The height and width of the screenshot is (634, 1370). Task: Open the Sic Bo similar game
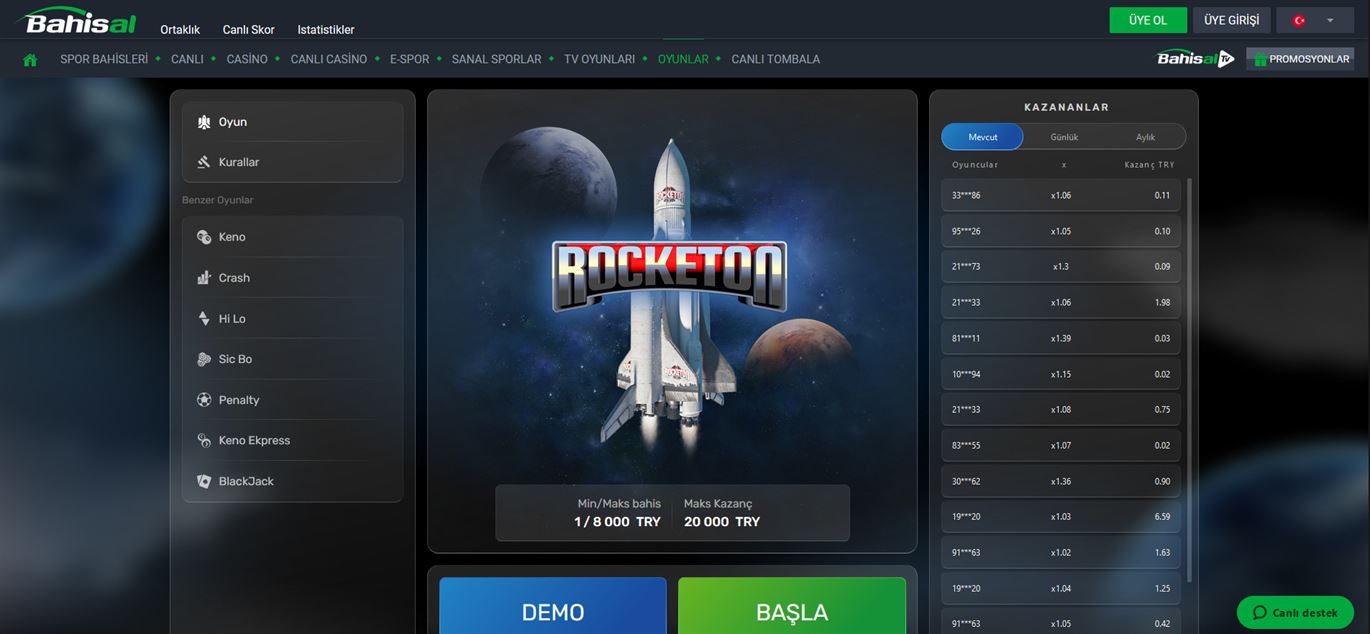point(293,359)
